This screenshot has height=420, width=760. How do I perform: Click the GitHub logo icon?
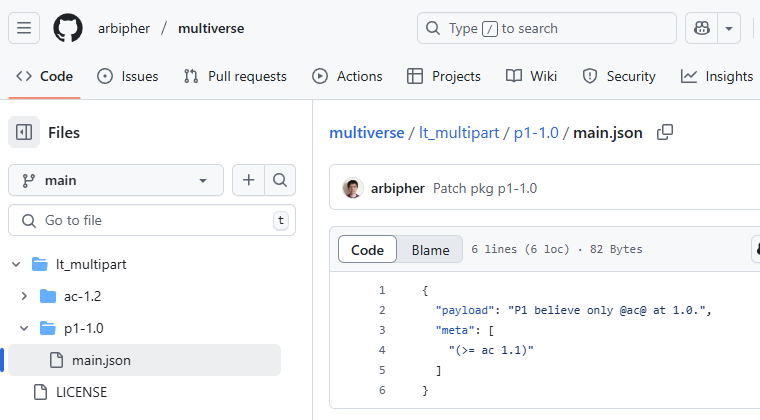coord(68,28)
